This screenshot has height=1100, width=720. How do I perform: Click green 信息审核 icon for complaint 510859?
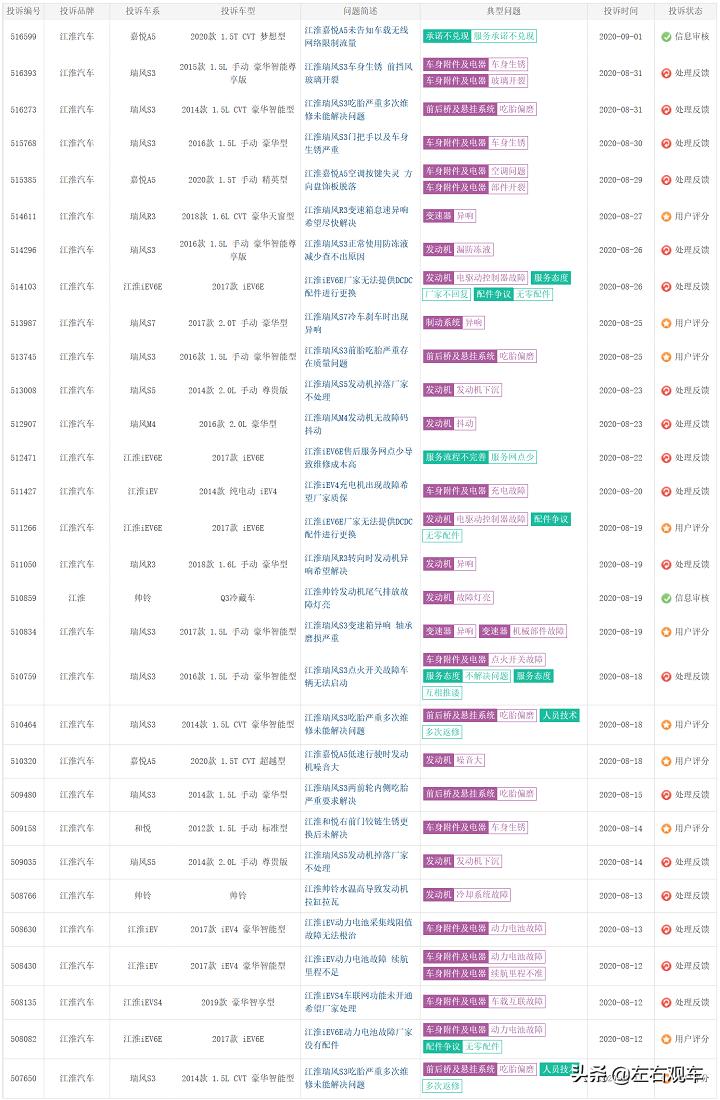666,598
